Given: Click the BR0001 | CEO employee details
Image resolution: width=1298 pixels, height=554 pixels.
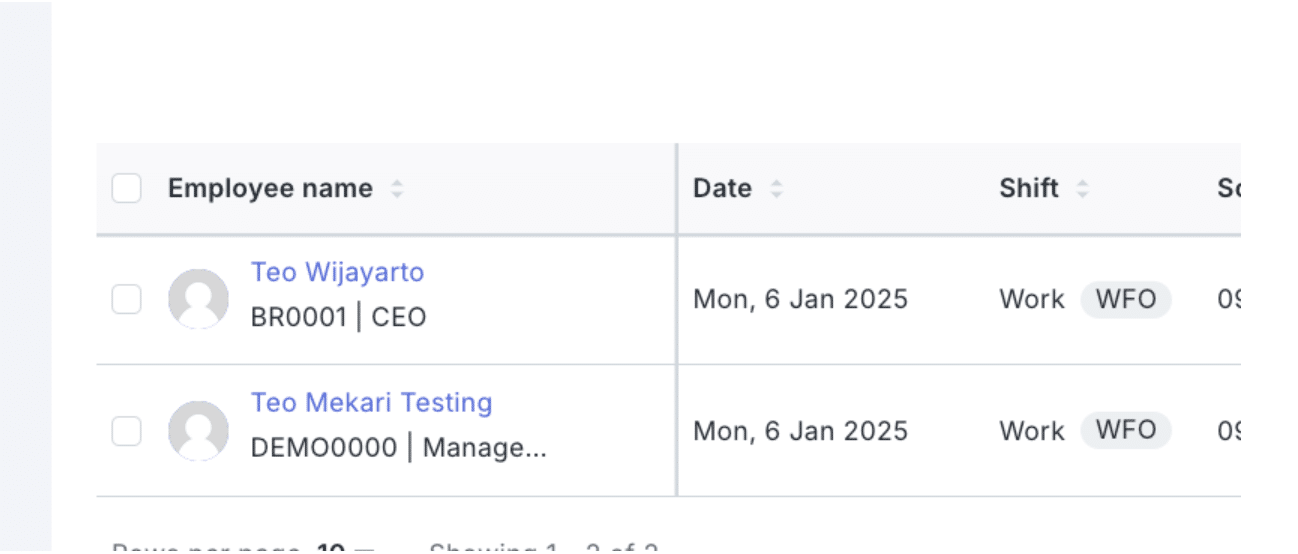Looking at the screenshot, I should 338,318.
